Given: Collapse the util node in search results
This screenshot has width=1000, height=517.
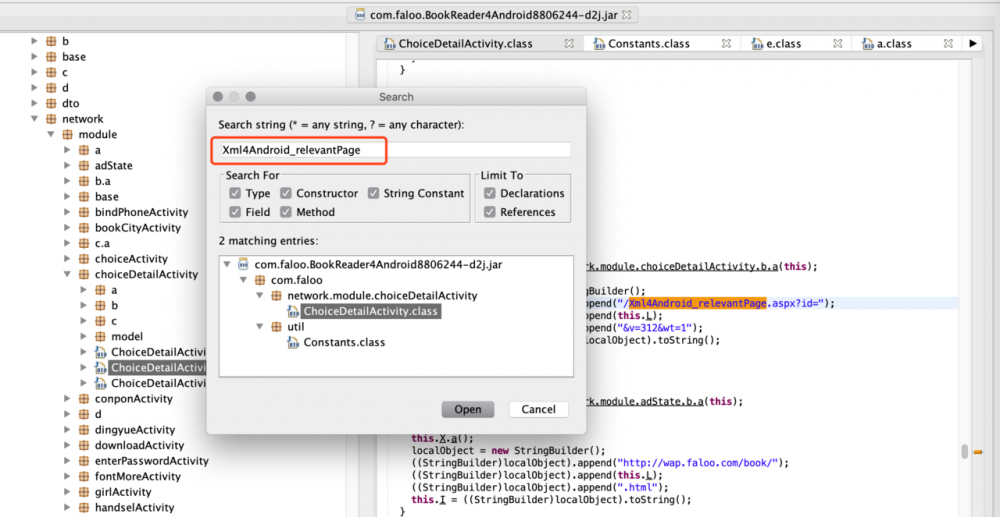Looking at the screenshot, I should click(260, 327).
